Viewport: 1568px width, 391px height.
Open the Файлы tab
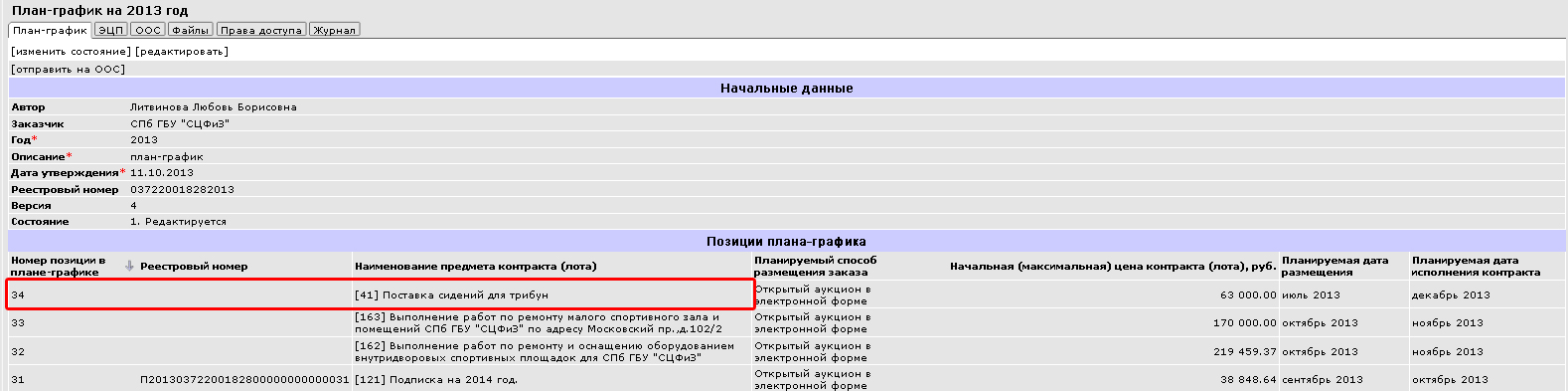[x=190, y=30]
